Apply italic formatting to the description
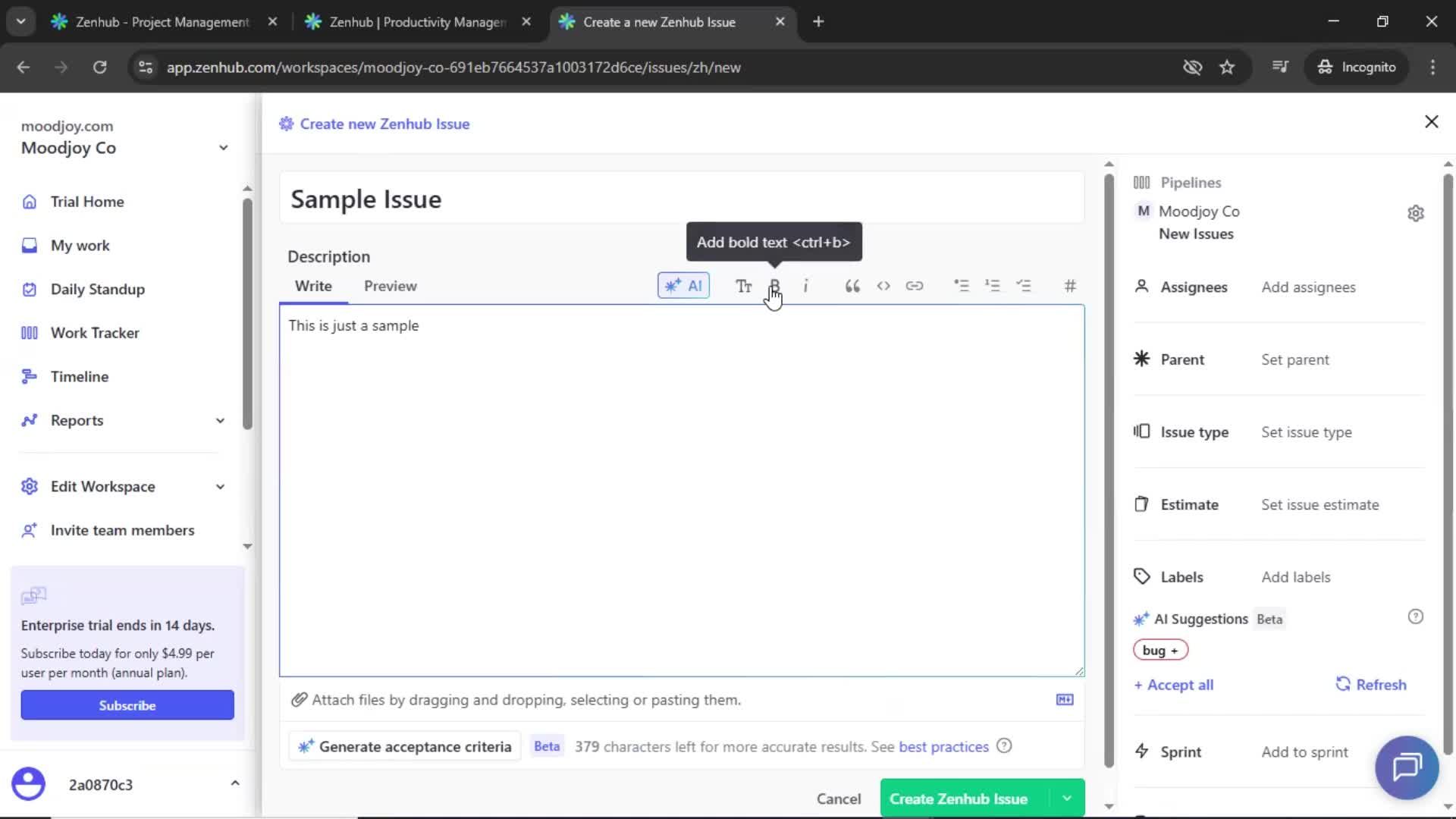The image size is (1456, 819). tap(807, 286)
